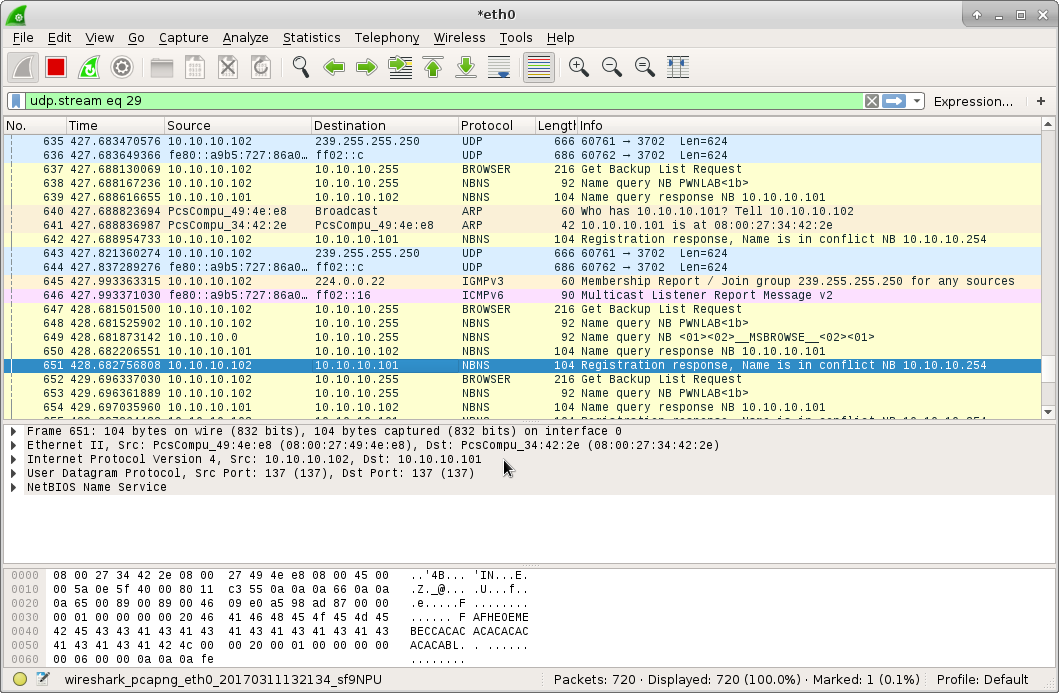The image size is (1059, 693).
Task: Open the Capture menu
Action: point(184,38)
